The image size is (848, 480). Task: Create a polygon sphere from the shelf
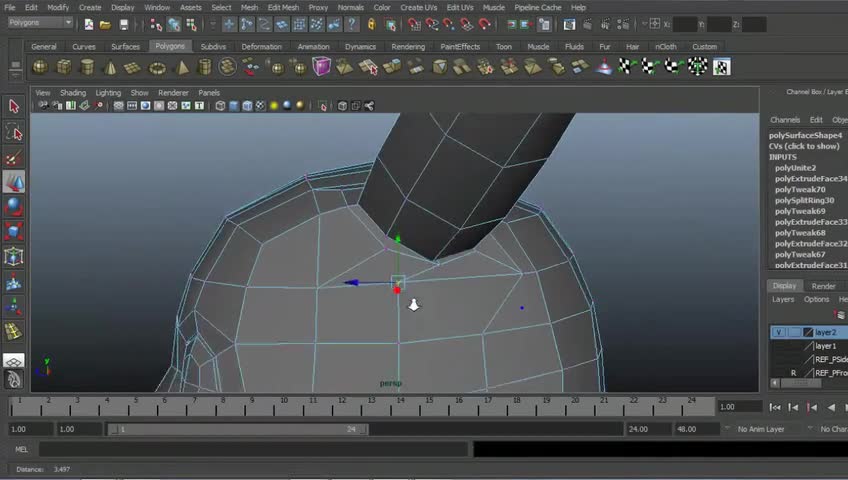(x=40, y=67)
